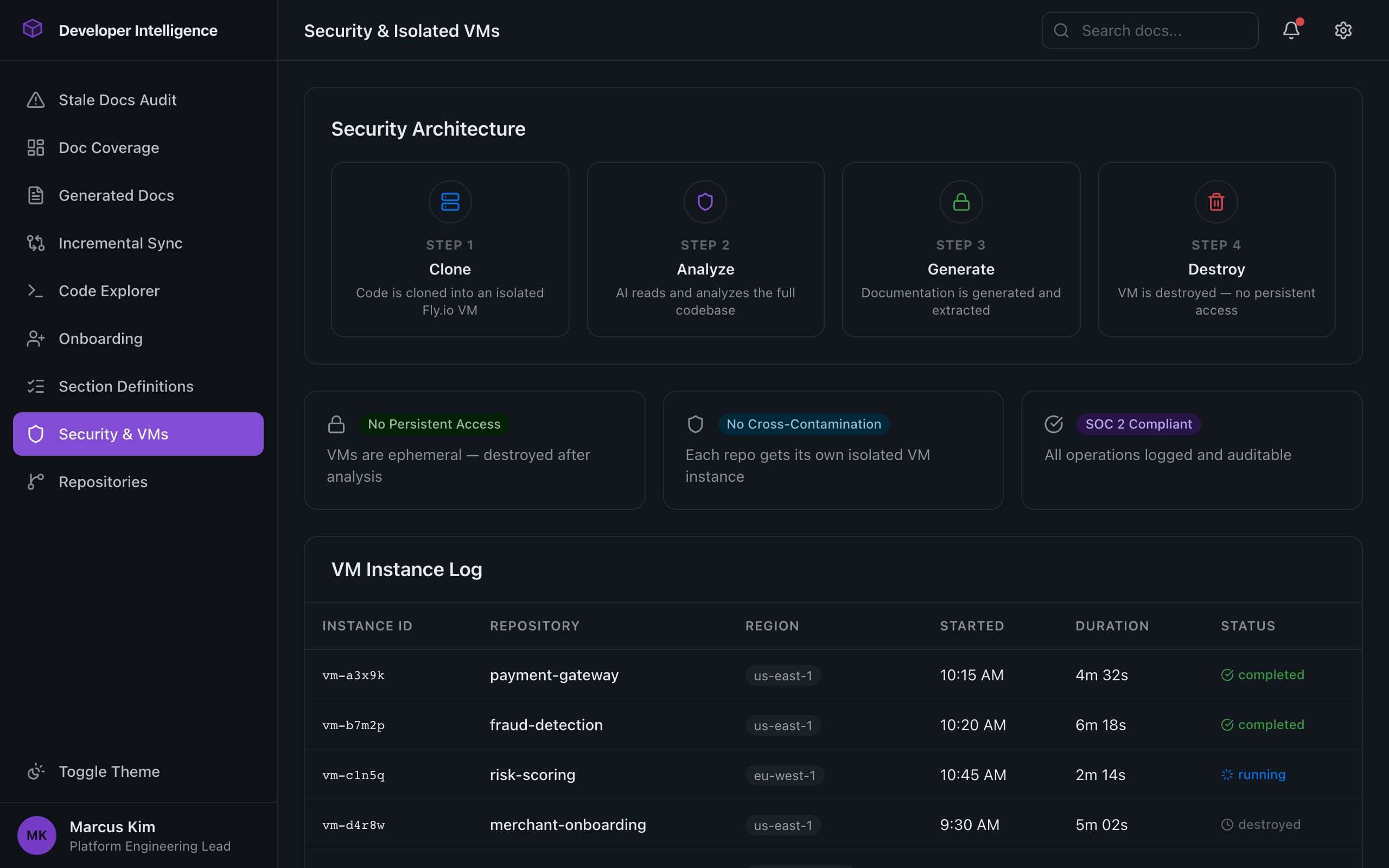Viewport: 1389px width, 868px height.
Task: Click the No Persistent Access badge
Action: [434, 424]
